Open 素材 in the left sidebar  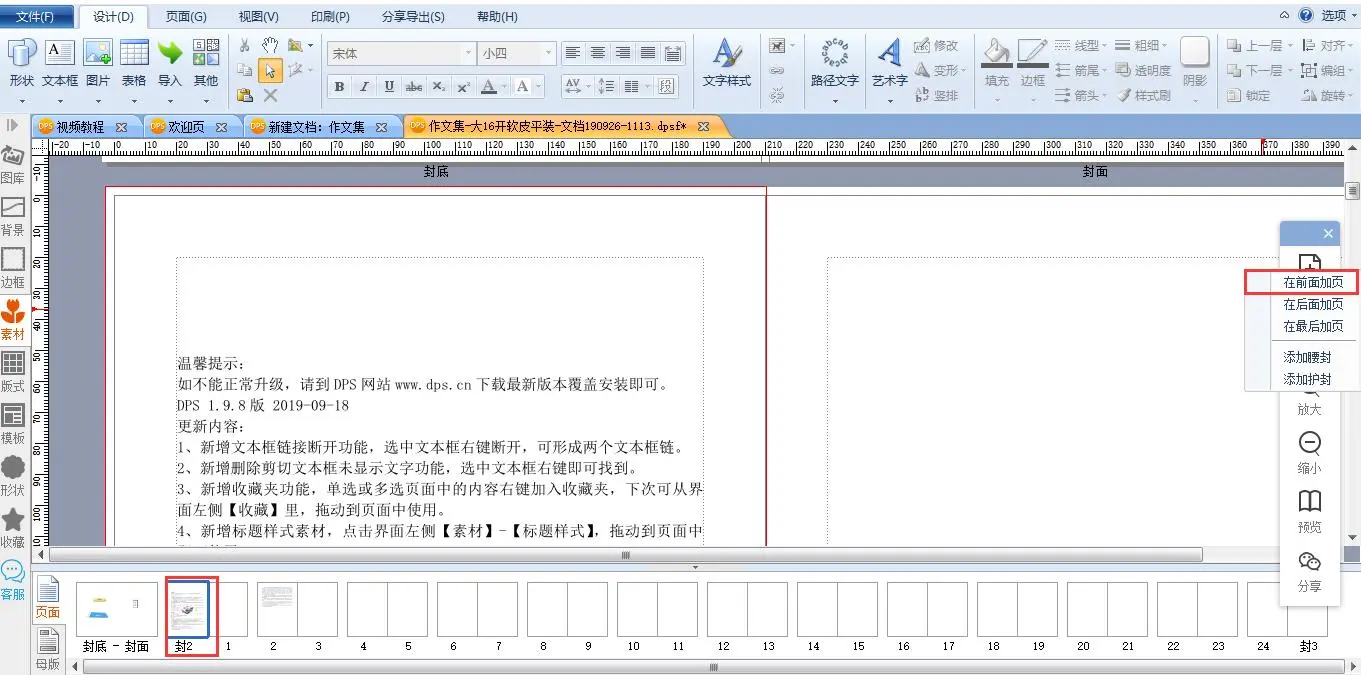[13, 321]
